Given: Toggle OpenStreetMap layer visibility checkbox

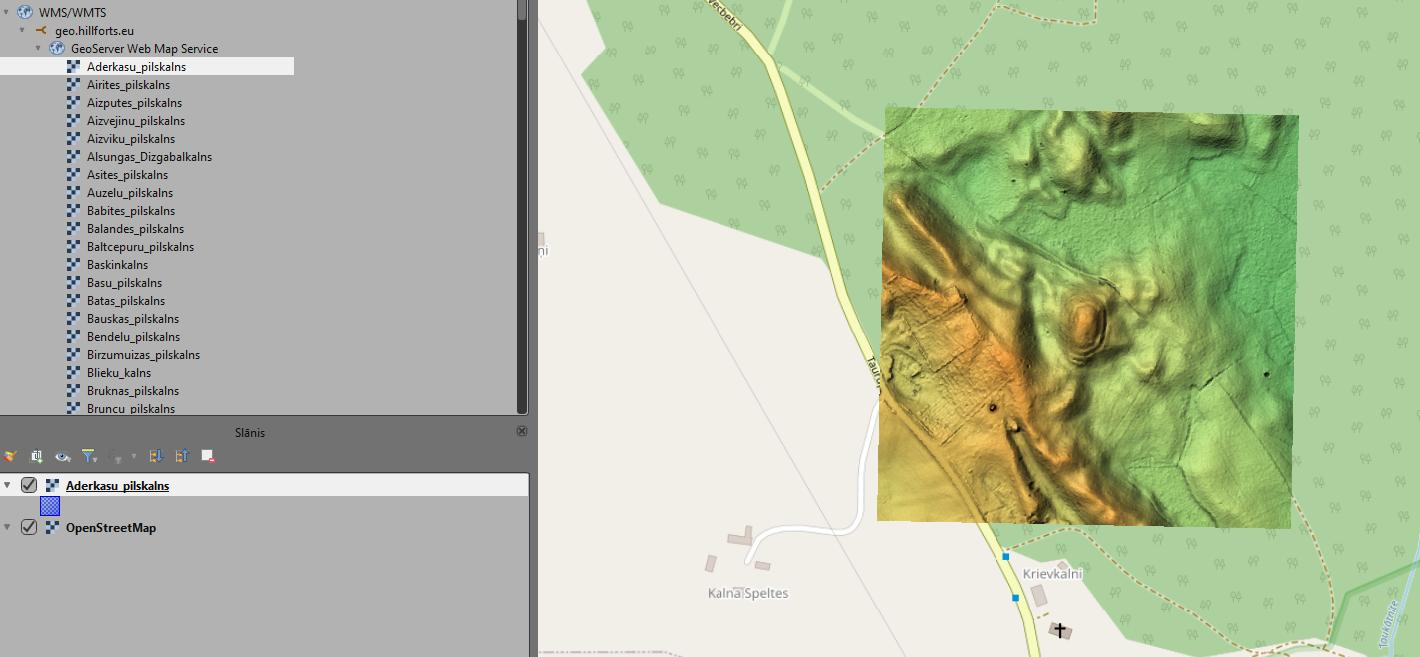Looking at the screenshot, I should [29, 527].
